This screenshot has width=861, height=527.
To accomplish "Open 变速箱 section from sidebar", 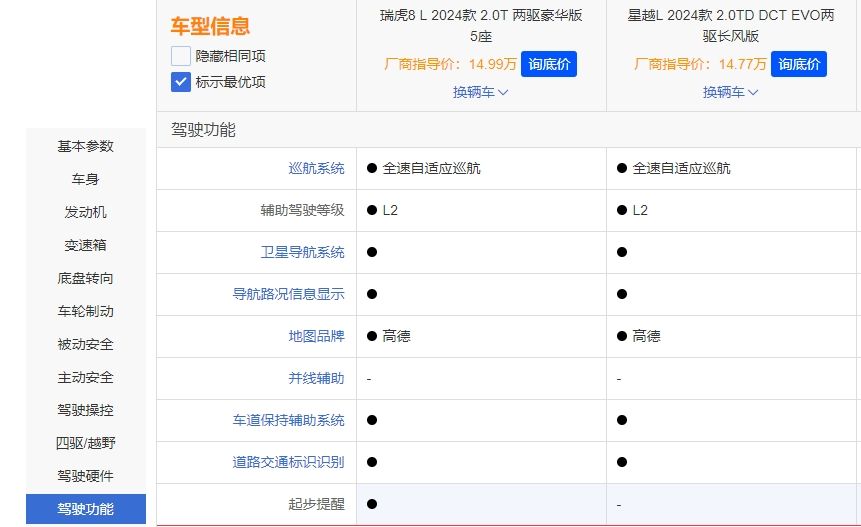I will click(x=86, y=245).
